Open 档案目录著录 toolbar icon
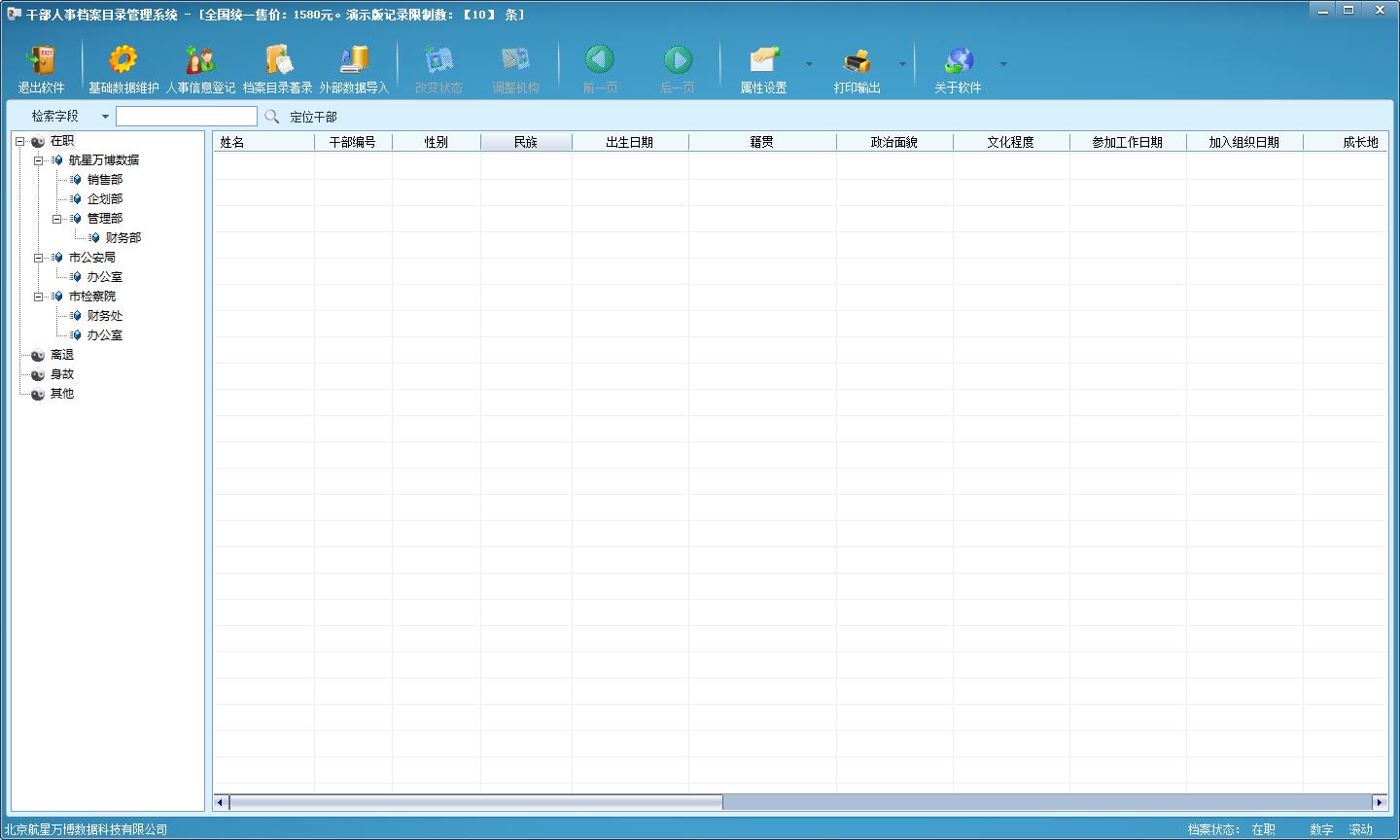 278,60
